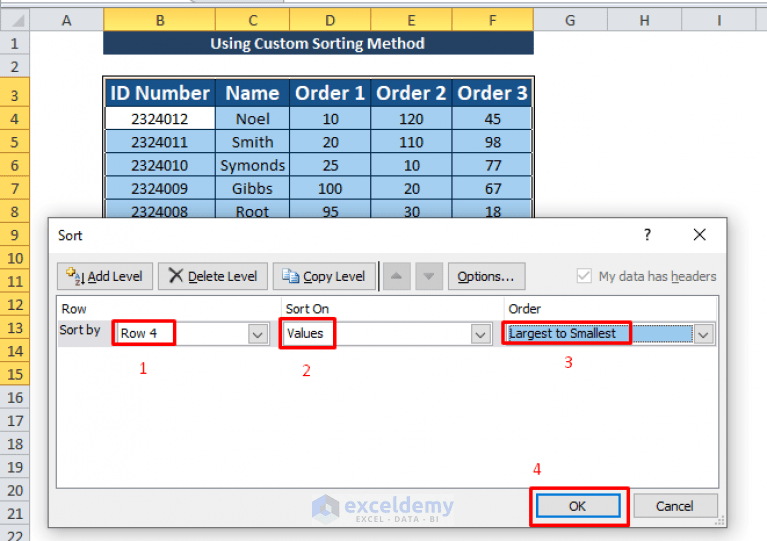Viewport: 767px width, 541px height.
Task: Click cell with ID 2324010
Action: (x=159, y=165)
